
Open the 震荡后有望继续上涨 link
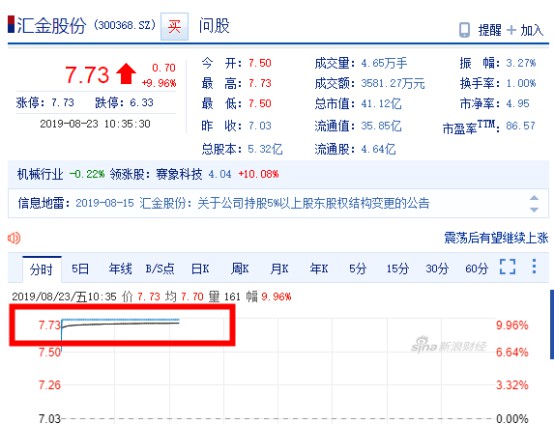point(496,238)
